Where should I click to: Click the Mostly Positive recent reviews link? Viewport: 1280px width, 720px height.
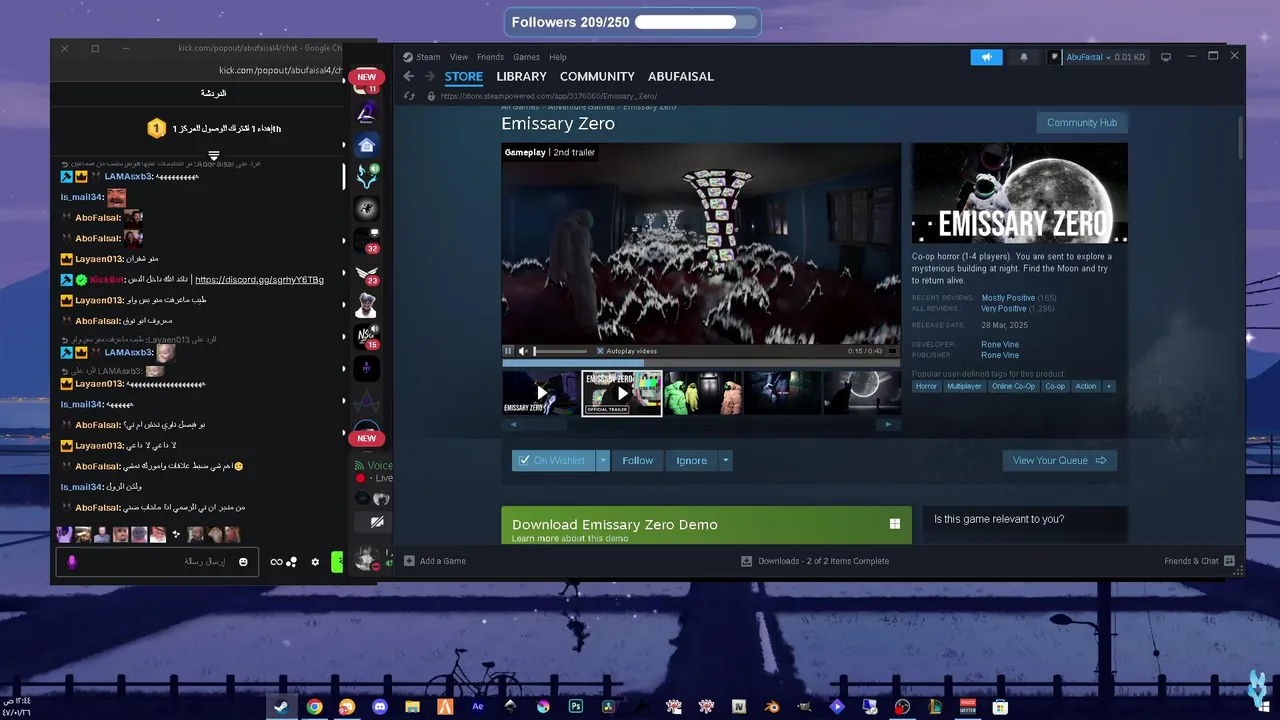(1008, 298)
